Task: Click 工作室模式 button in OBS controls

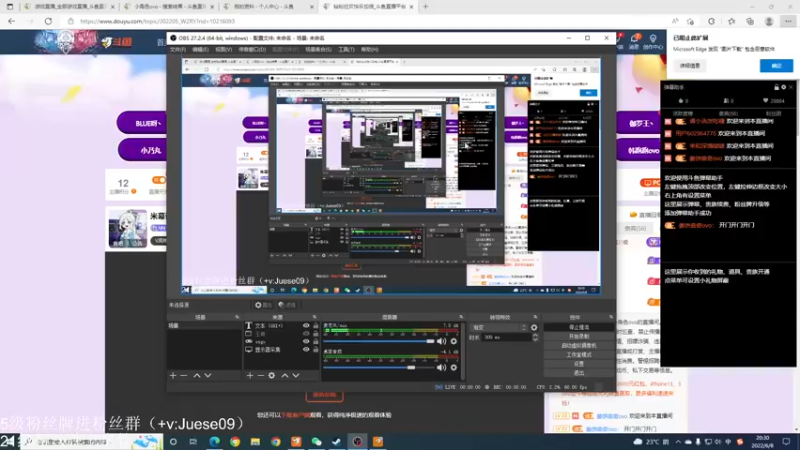Action: [x=579, y=355]
